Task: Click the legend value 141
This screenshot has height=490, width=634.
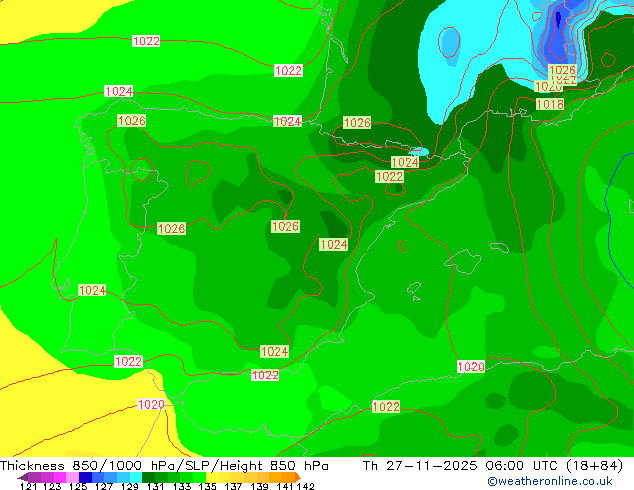Action: pos(285,486)
